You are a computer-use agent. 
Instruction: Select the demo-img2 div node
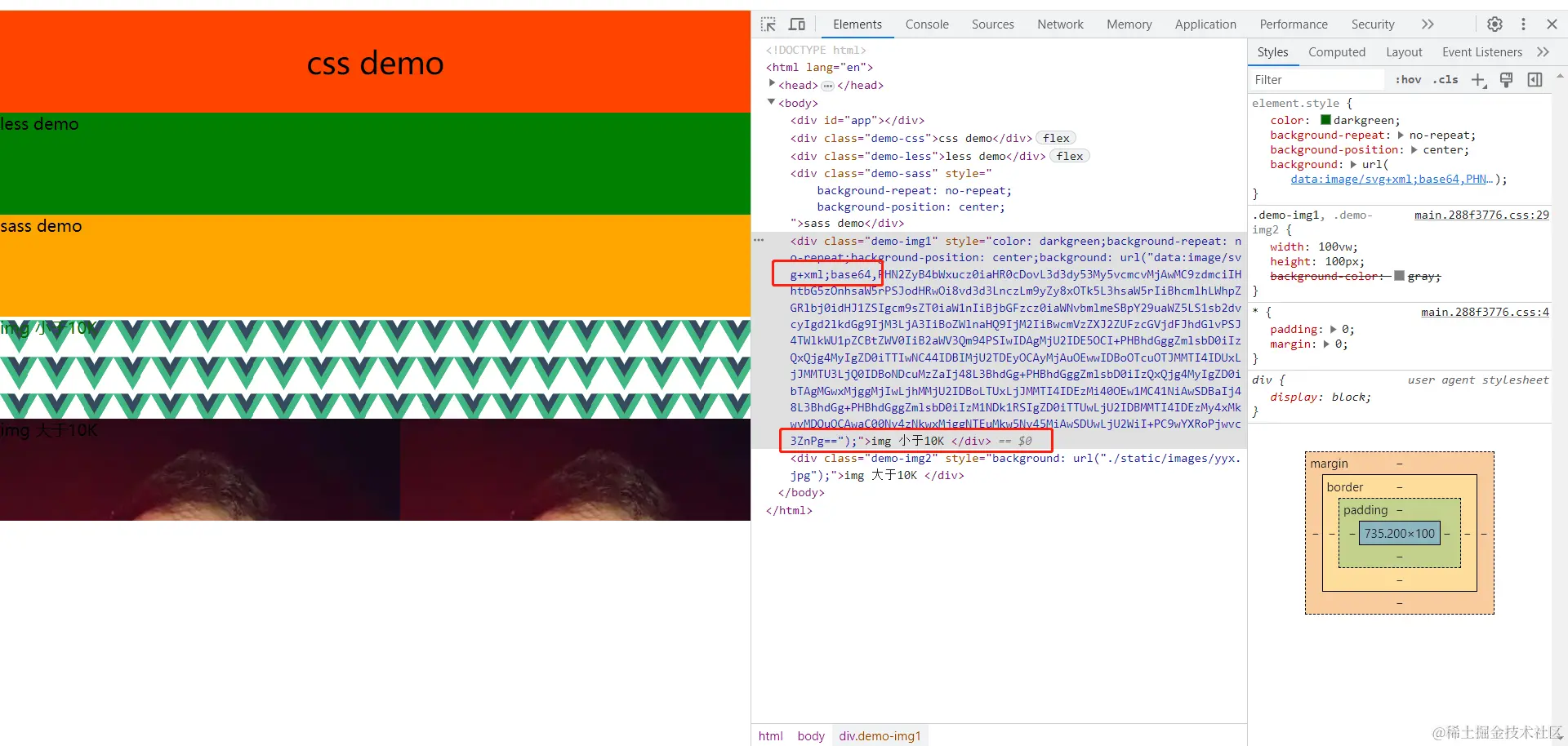(1015, 467)
